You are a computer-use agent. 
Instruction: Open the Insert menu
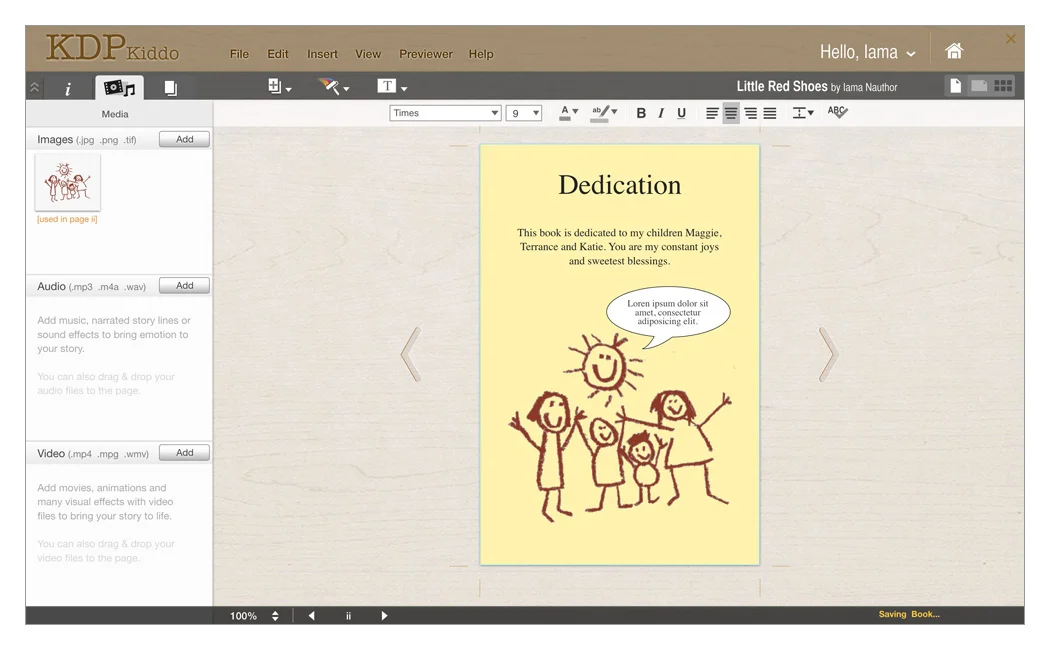tap(322, 54)
